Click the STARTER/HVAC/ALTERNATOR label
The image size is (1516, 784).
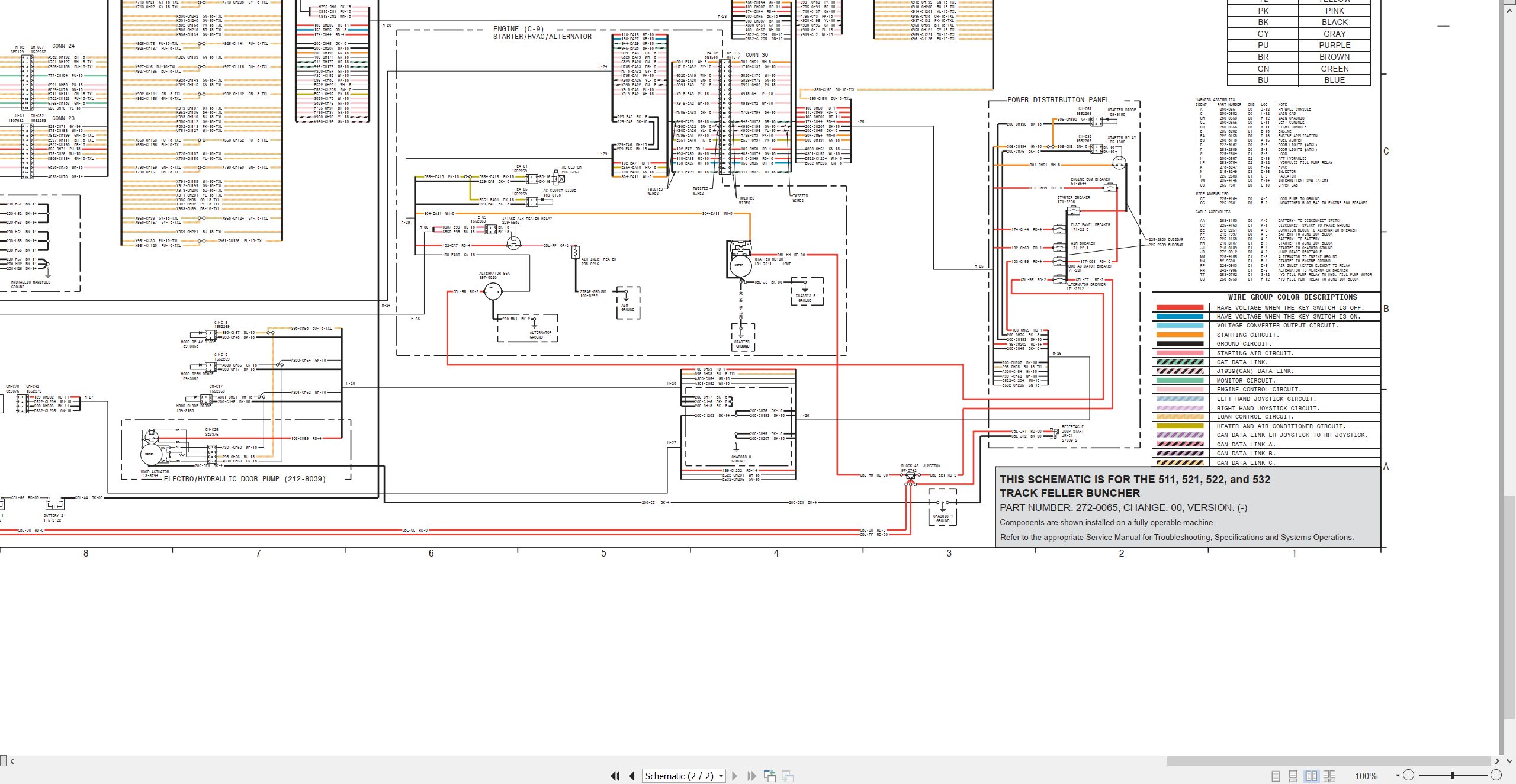point(542,37)
